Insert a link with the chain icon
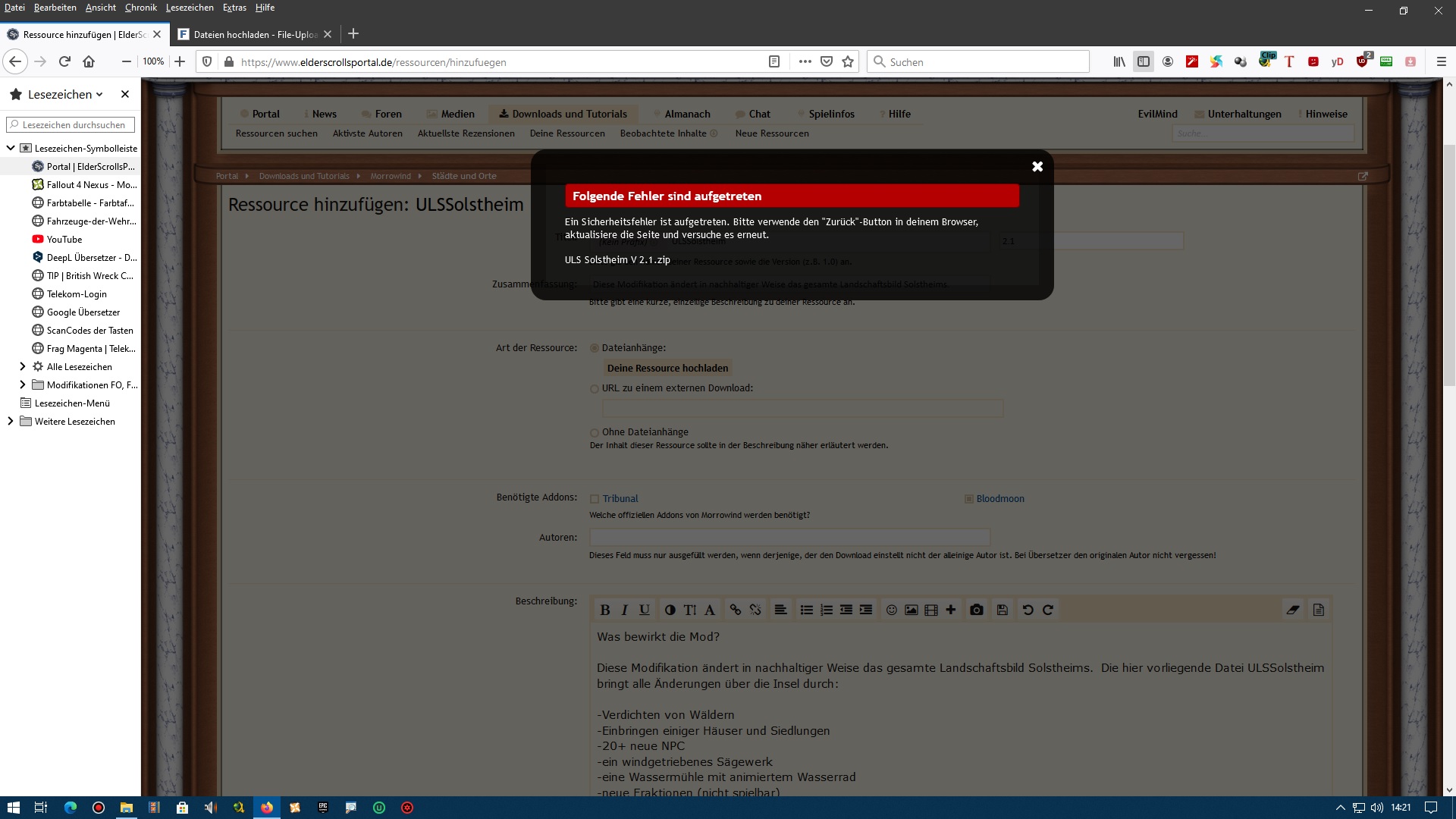 pos(735,610)
